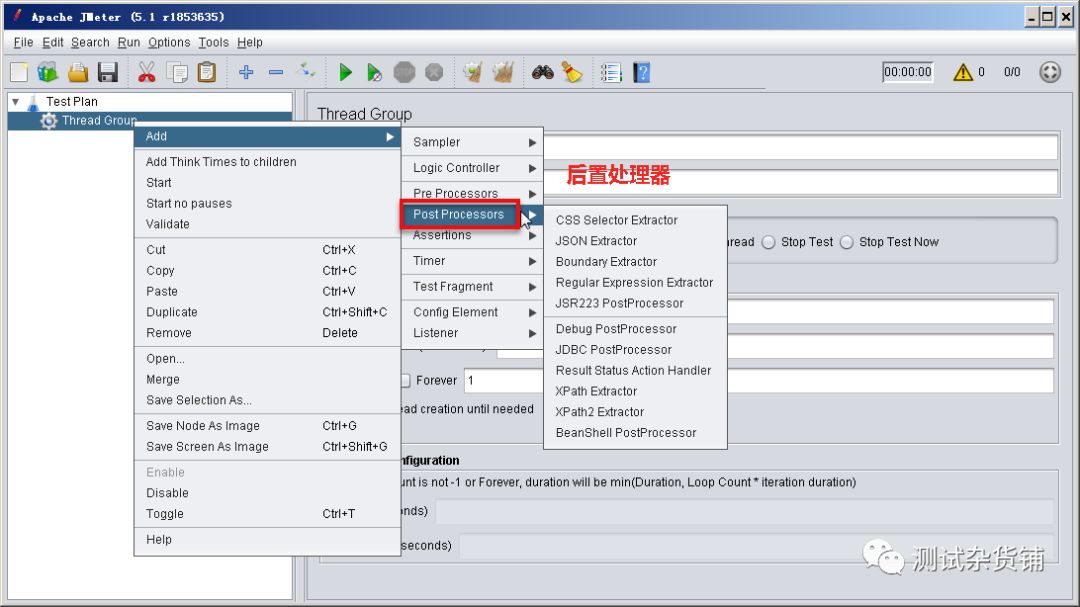Image resolution: width=1080 pixels, height=607 pixels.
Task: Select the Stop Test radio button
Action: click(x=769, y=242)
